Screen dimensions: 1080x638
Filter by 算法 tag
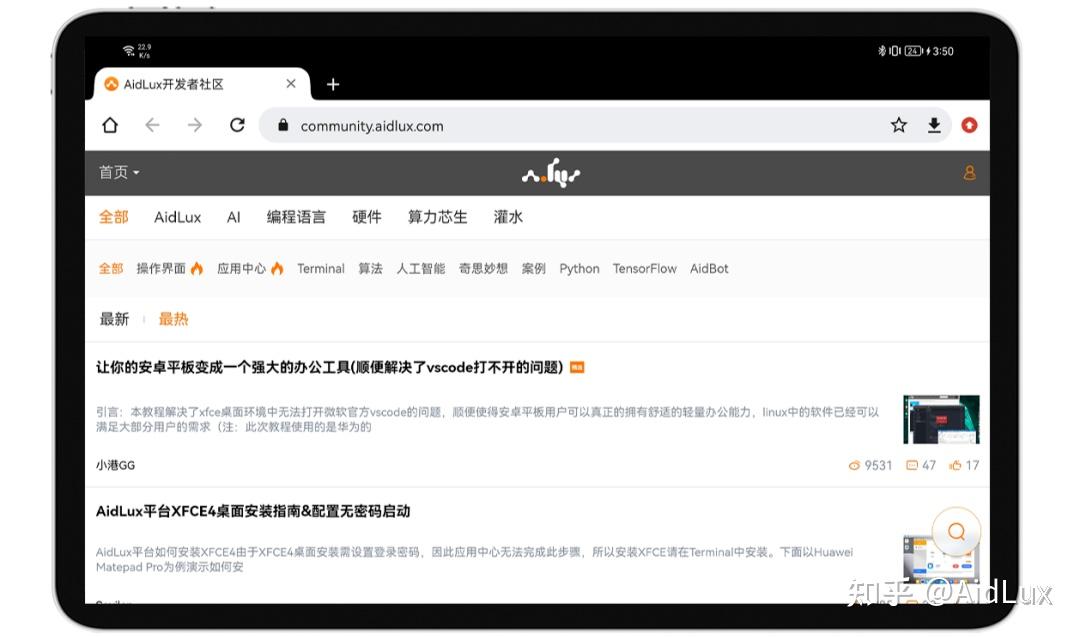[x=371, y=269]
